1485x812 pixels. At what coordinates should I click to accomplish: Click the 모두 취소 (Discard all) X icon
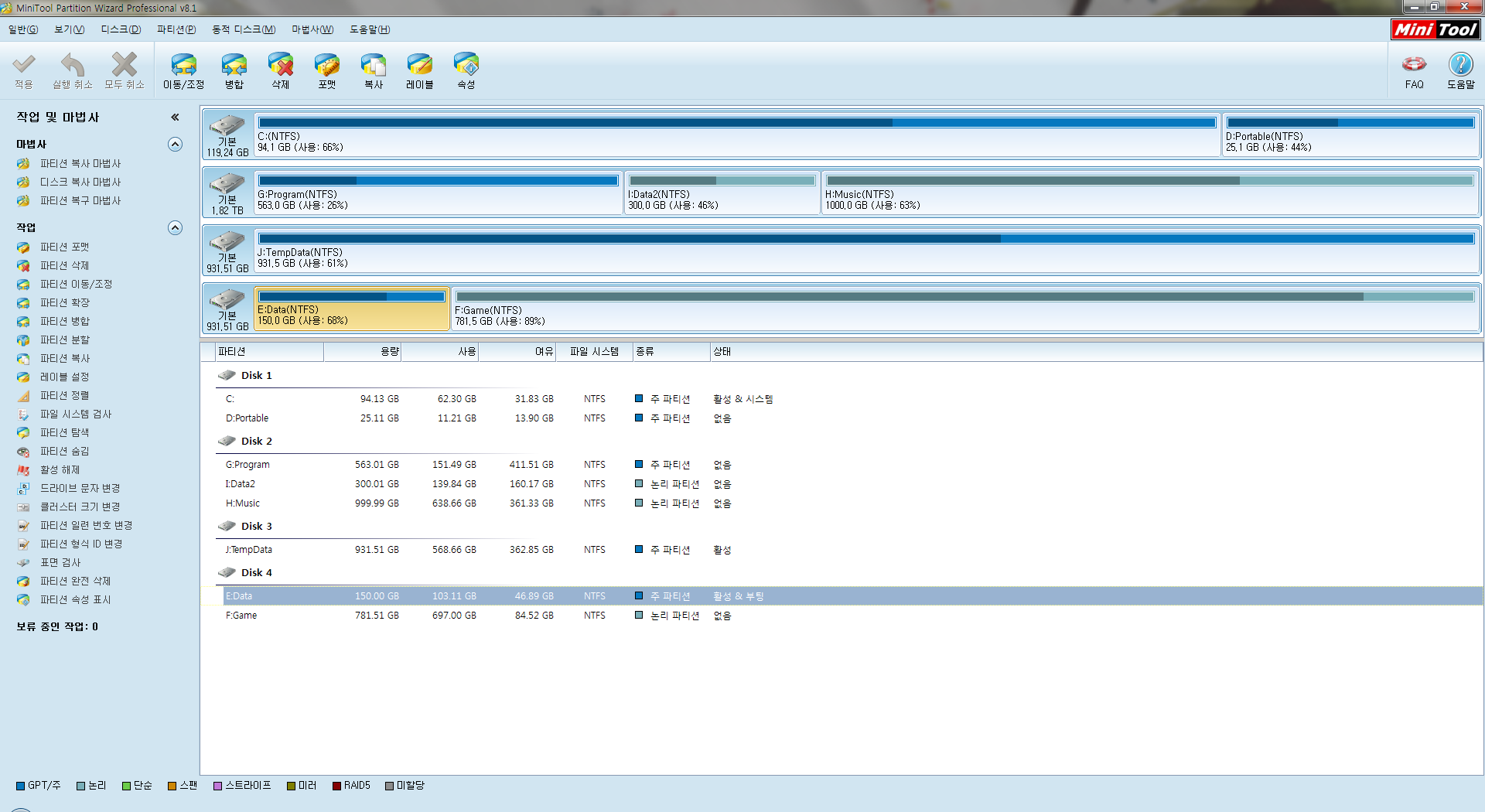click(124, 64)
